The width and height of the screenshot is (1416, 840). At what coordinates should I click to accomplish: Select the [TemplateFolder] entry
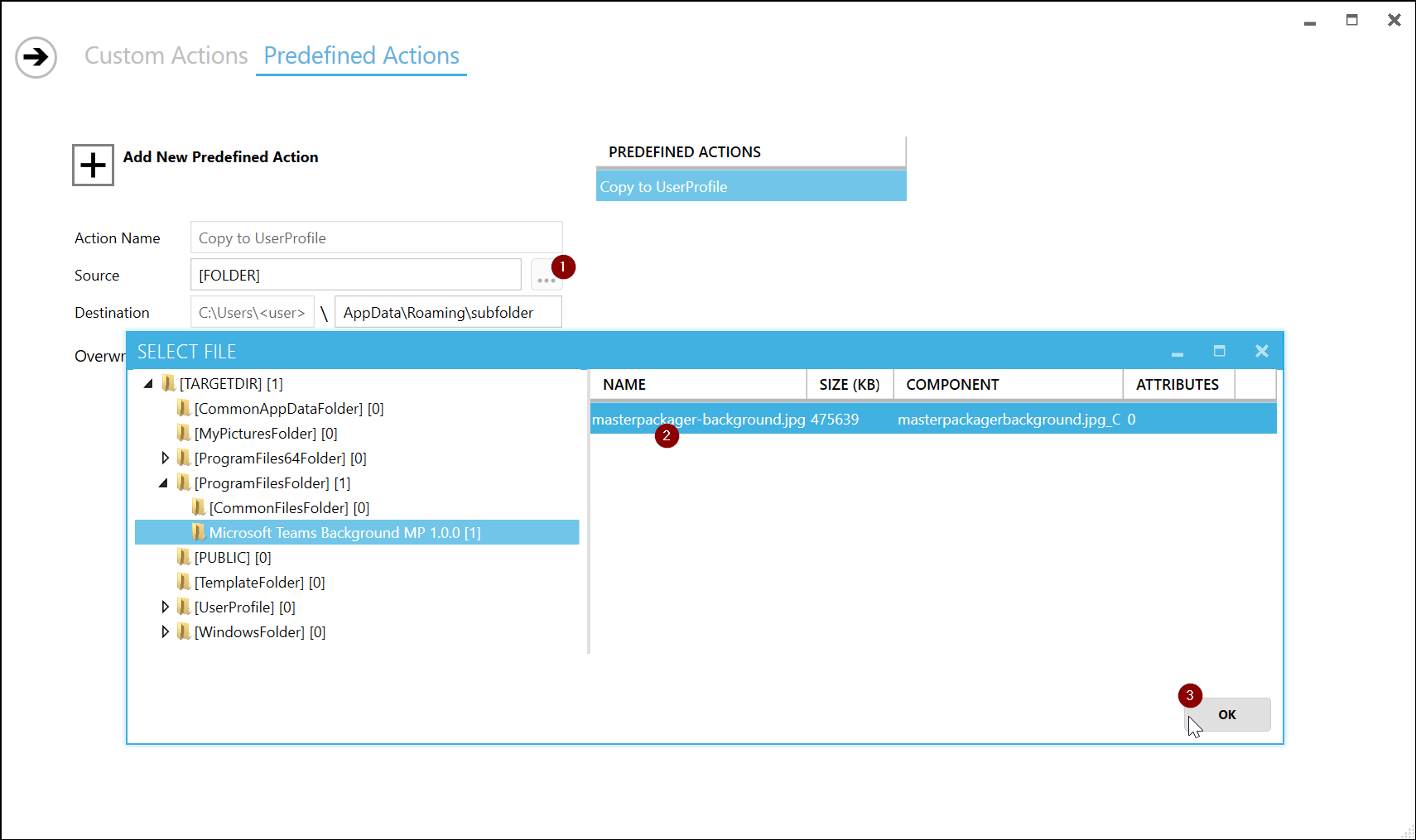tap(259, 583)
